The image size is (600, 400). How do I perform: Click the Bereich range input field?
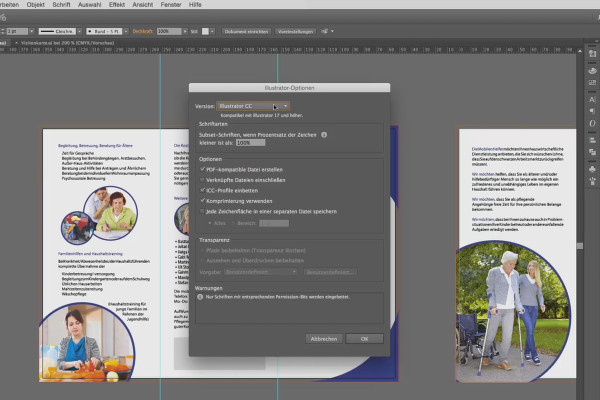(274, 223)
